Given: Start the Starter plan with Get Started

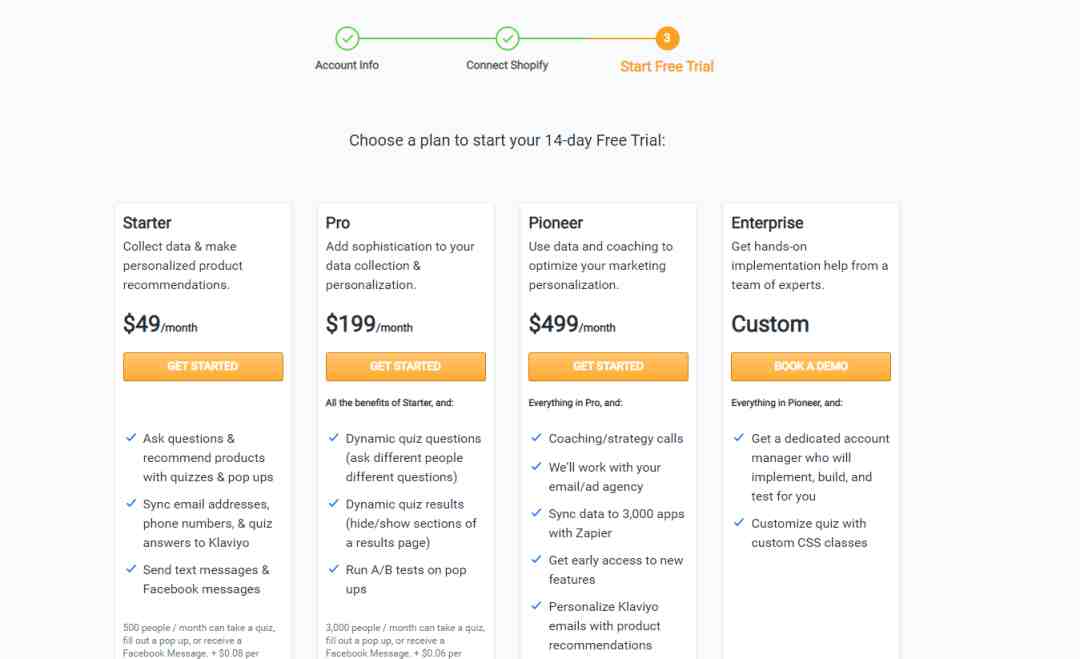Looking at the screenshot, I should click(x=202, y=366).
